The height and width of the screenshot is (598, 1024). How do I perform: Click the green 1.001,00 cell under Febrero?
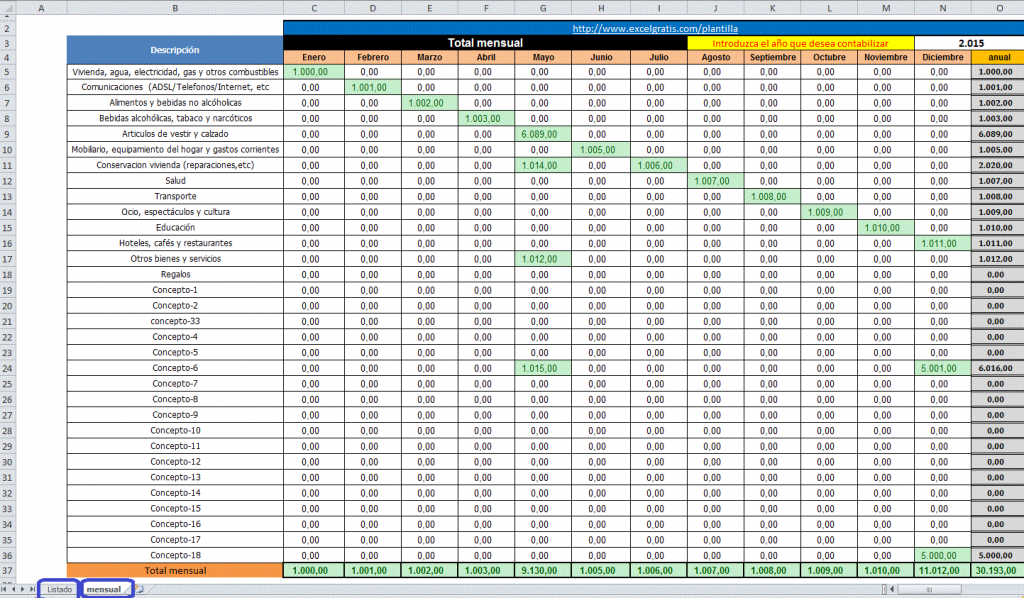tap(373, 87)
